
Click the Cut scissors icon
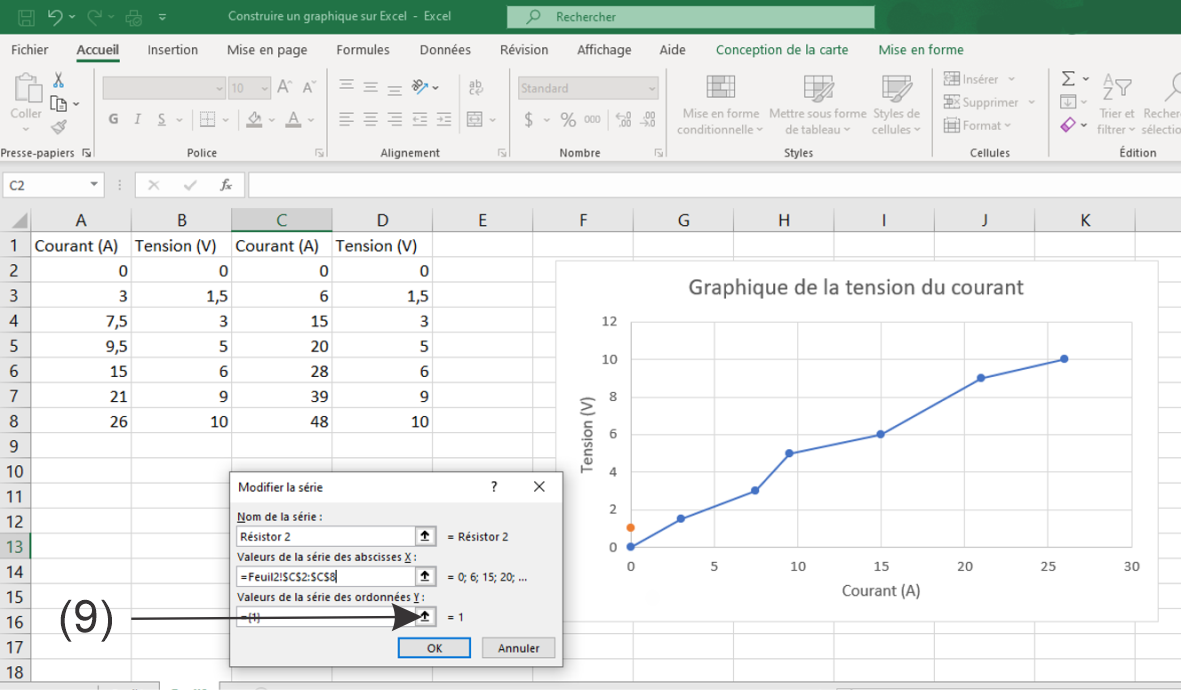[x=59, y=80]
